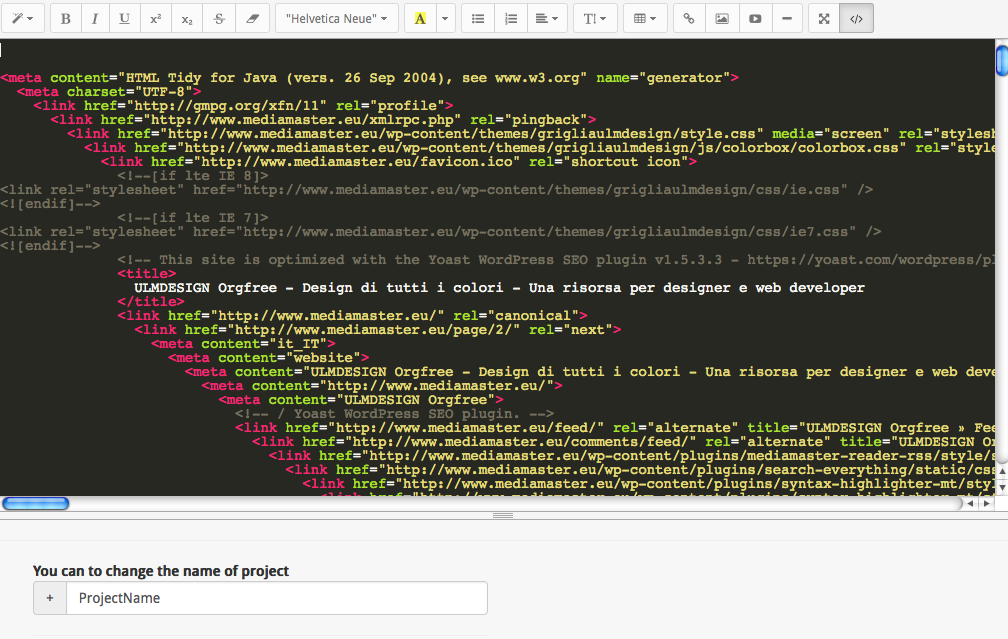Open the Helvetica Neue font dropdown
Screen dimensions: 1008x639
point(337,18)
